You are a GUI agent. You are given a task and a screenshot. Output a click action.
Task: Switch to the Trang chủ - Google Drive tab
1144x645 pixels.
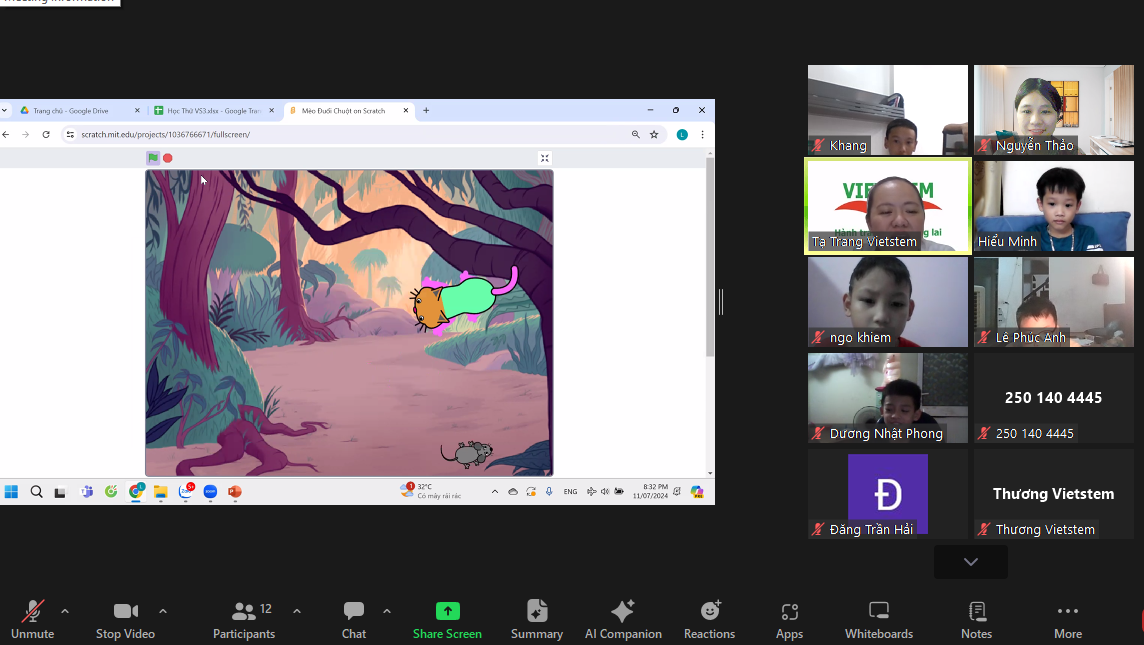click(71, 111)
